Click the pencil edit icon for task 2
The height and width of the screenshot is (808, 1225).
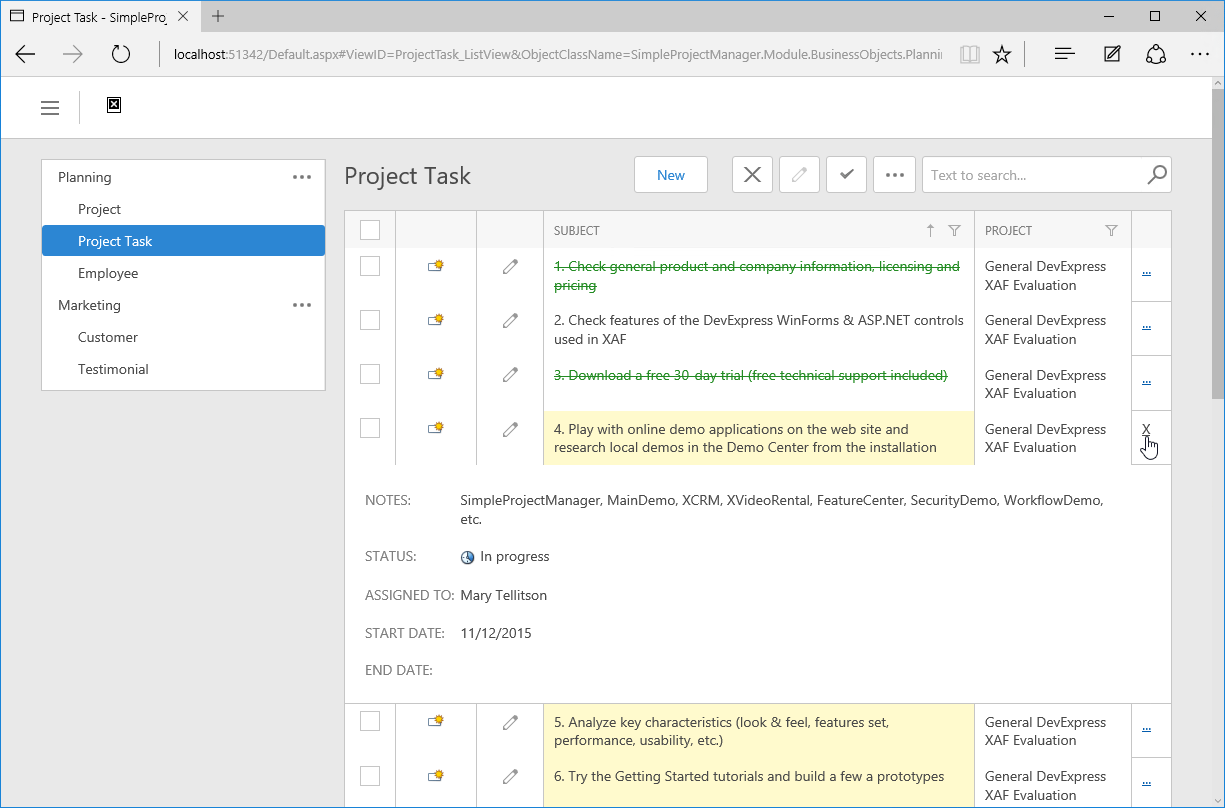[x=510, y=321]
